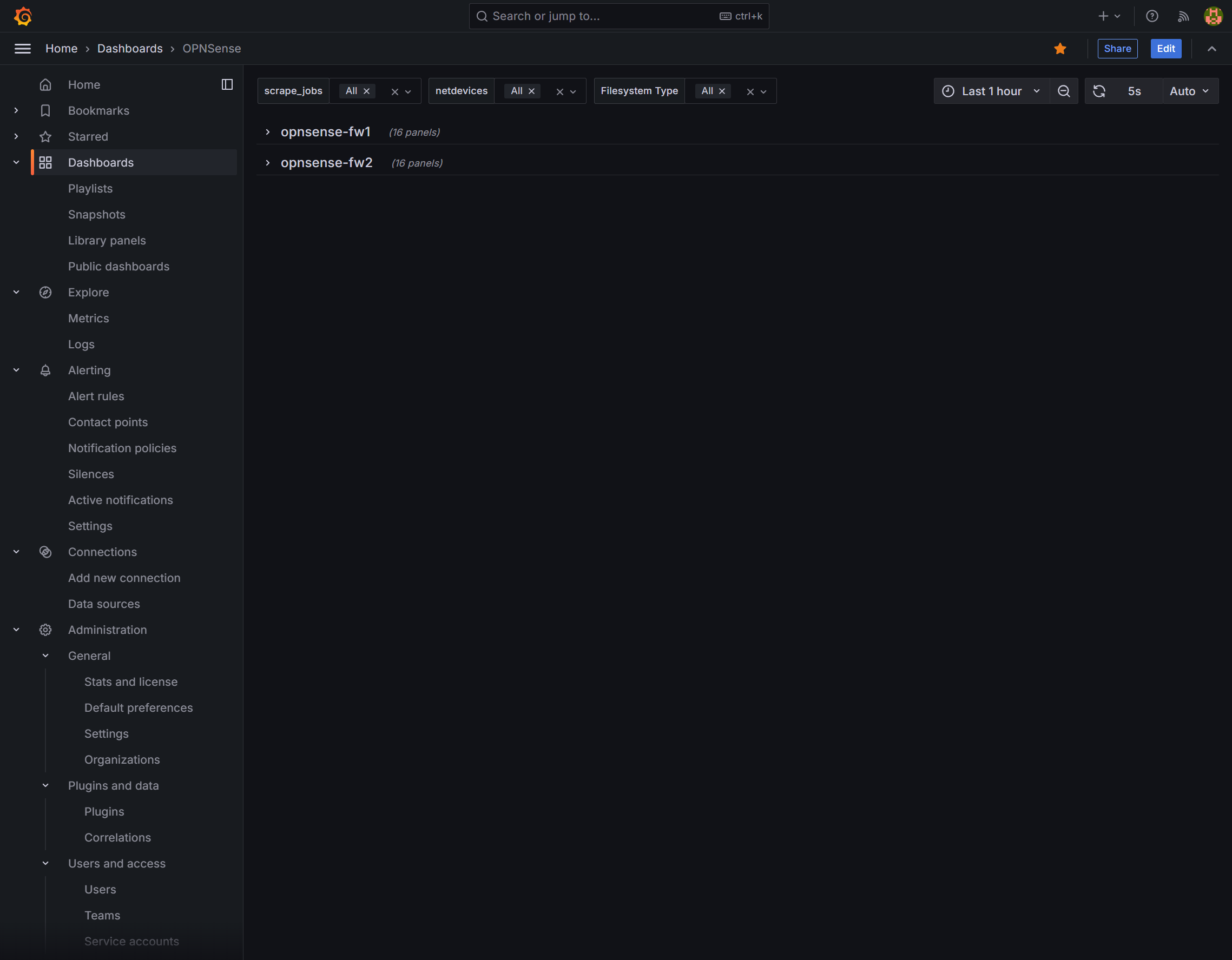Open Teams under Users and access
The height and width of the screenshot is (960, 1232).
tap(102, 915)
